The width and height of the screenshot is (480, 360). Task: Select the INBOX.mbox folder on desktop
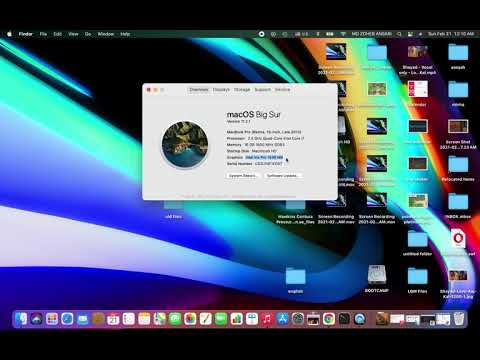(458, 205)
